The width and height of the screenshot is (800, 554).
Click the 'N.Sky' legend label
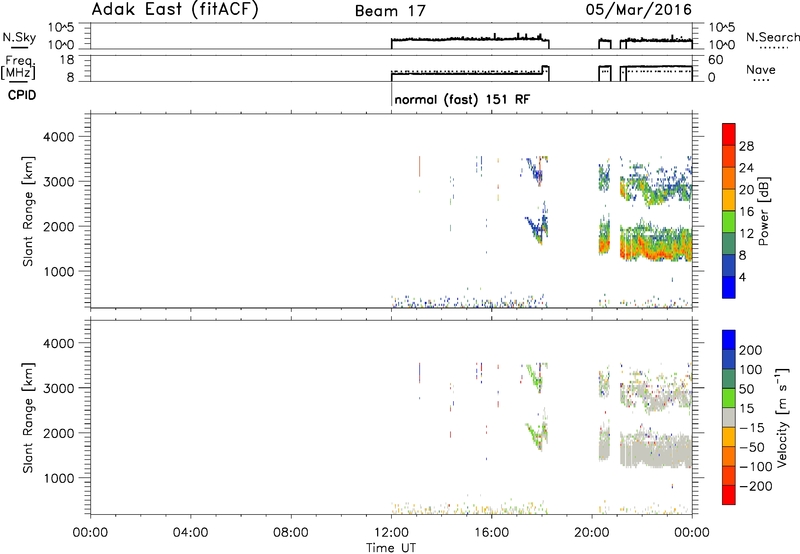(x=19, y=37)
